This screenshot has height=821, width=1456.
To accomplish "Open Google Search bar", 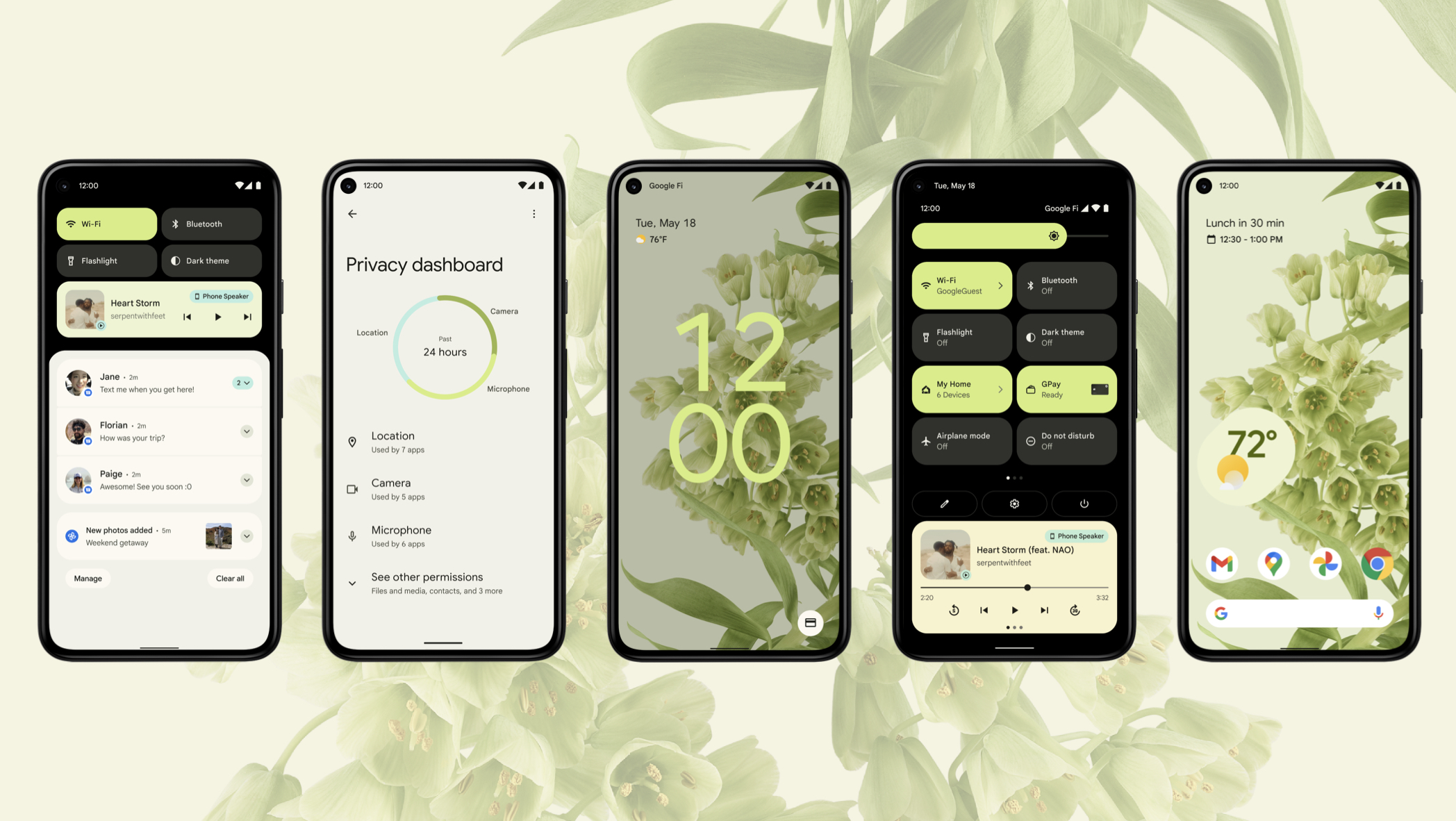I will pos(1298,612).
